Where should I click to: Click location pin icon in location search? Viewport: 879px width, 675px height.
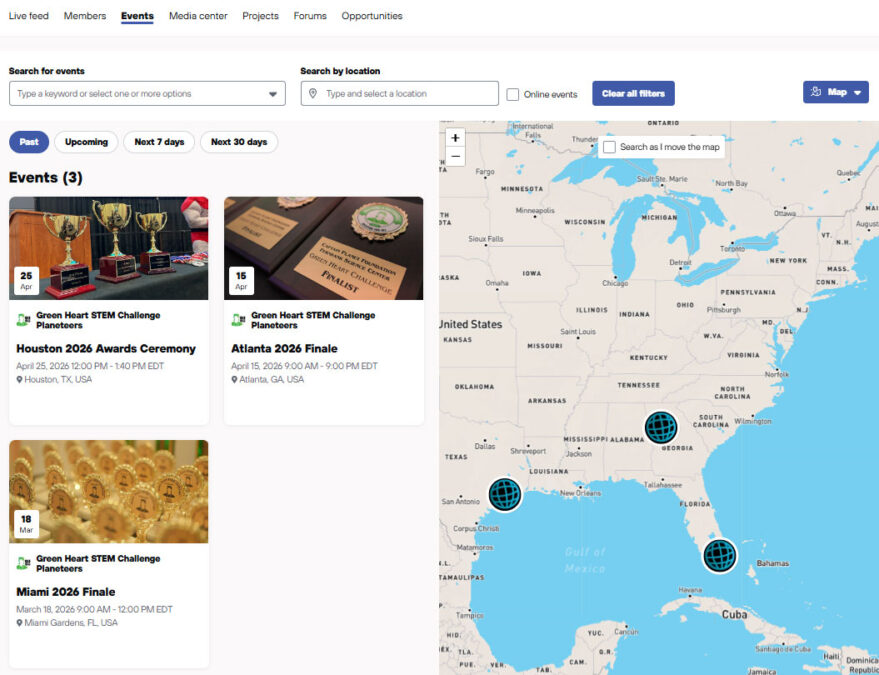click(x=313, y=94)
